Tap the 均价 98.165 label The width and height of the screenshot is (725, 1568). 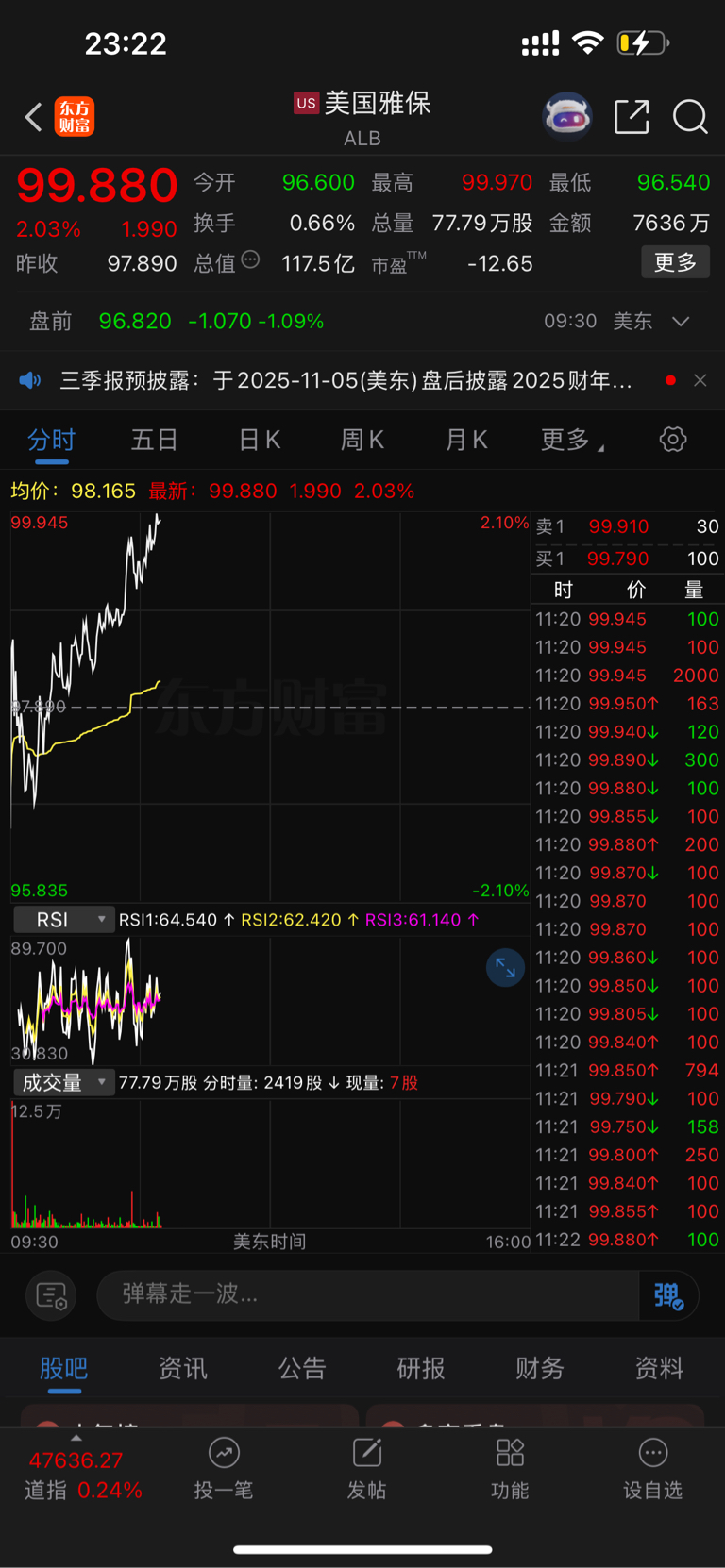[73, 491]
